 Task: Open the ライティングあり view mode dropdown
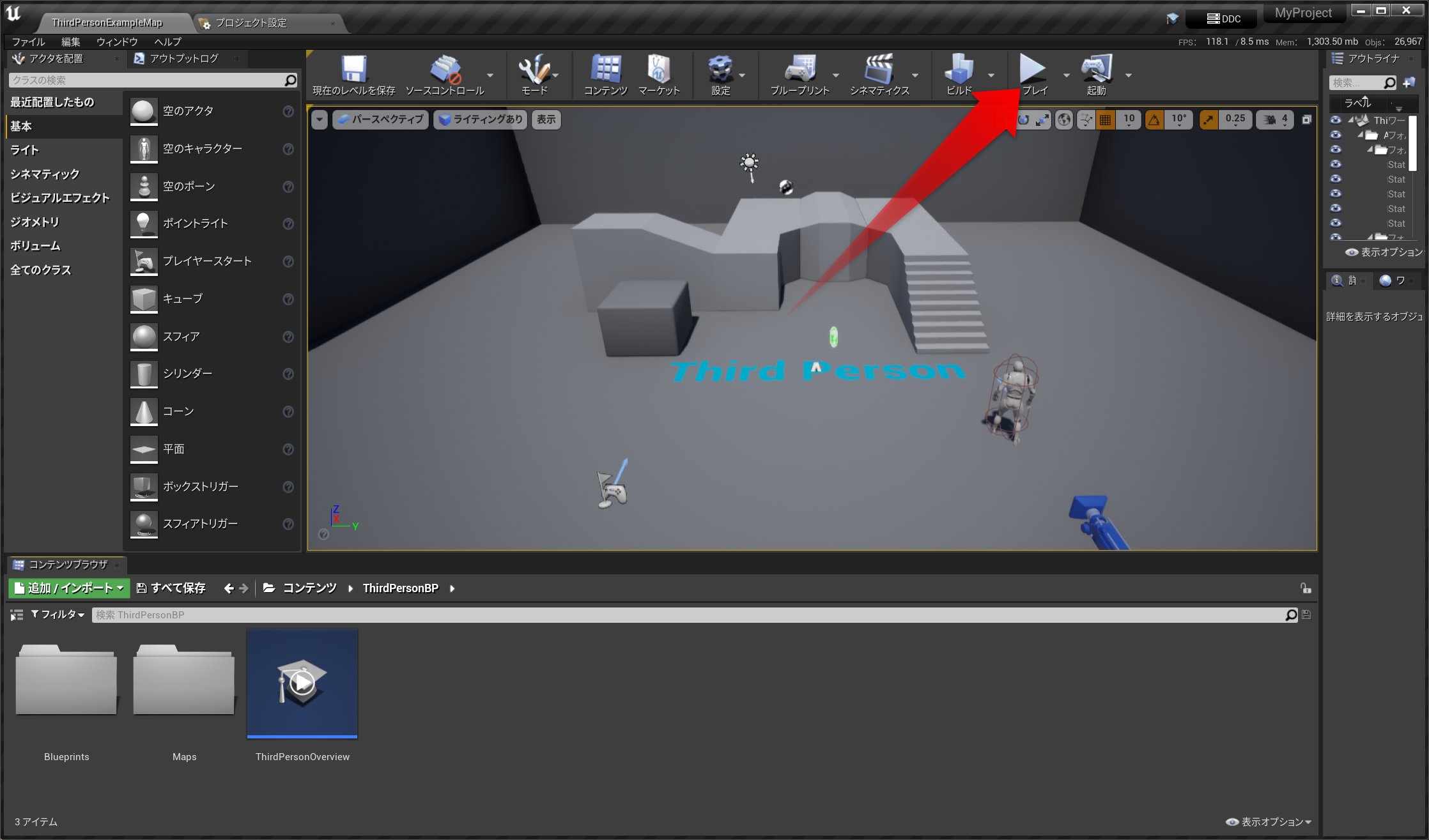tap(480, 119)
